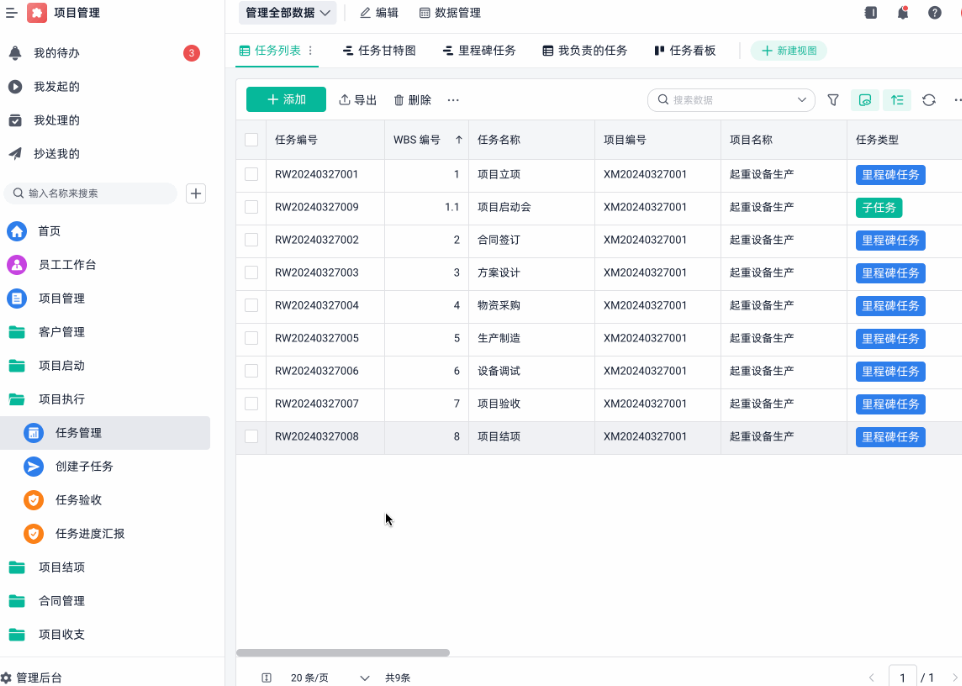Click the green 添加 button
The height and width of the screenshot is (686, 962).
point(286,100)
